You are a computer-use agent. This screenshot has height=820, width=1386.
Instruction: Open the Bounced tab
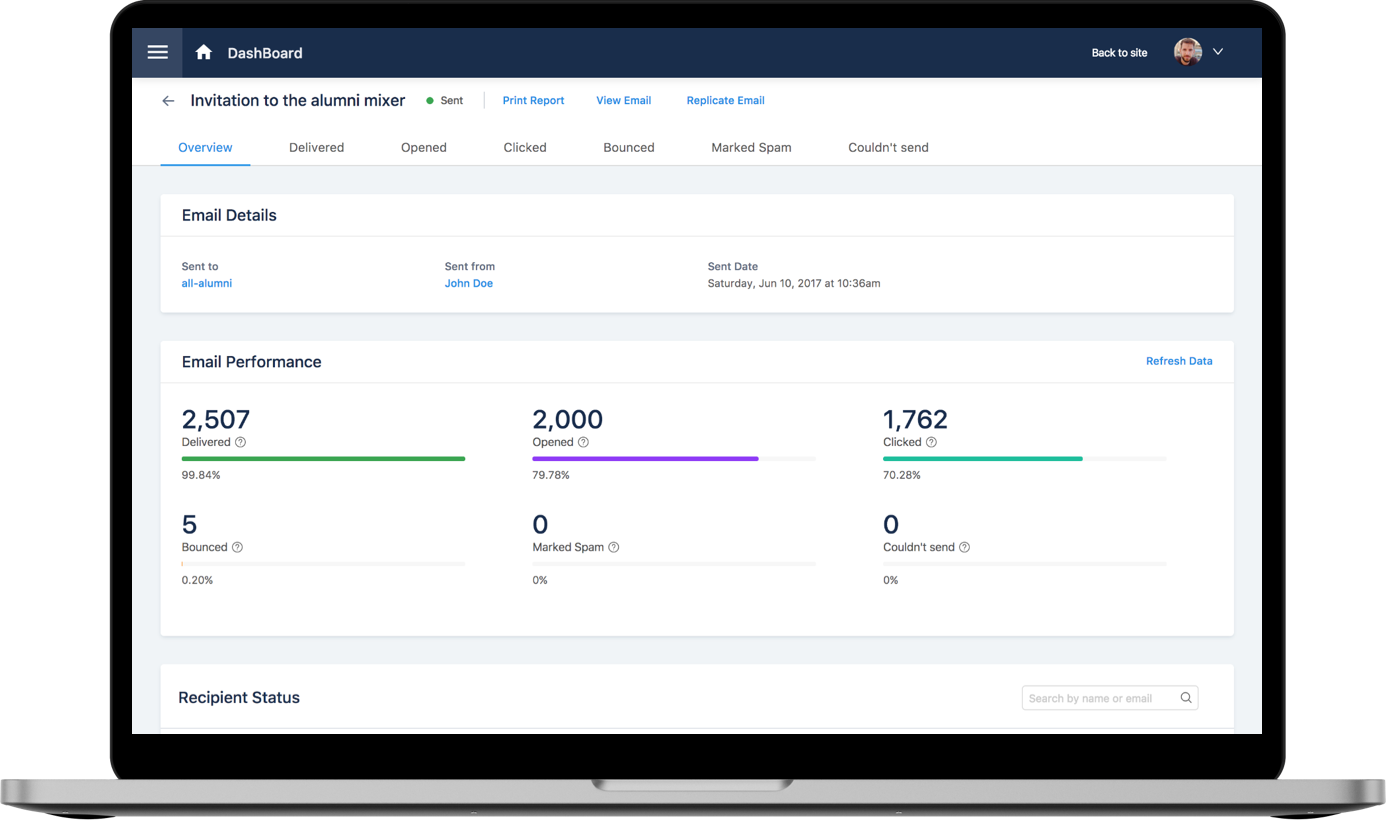click(x=628, y=147)
